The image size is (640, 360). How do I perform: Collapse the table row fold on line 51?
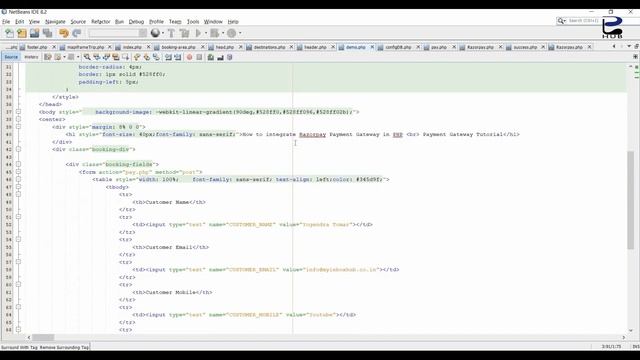coord(18,217)
